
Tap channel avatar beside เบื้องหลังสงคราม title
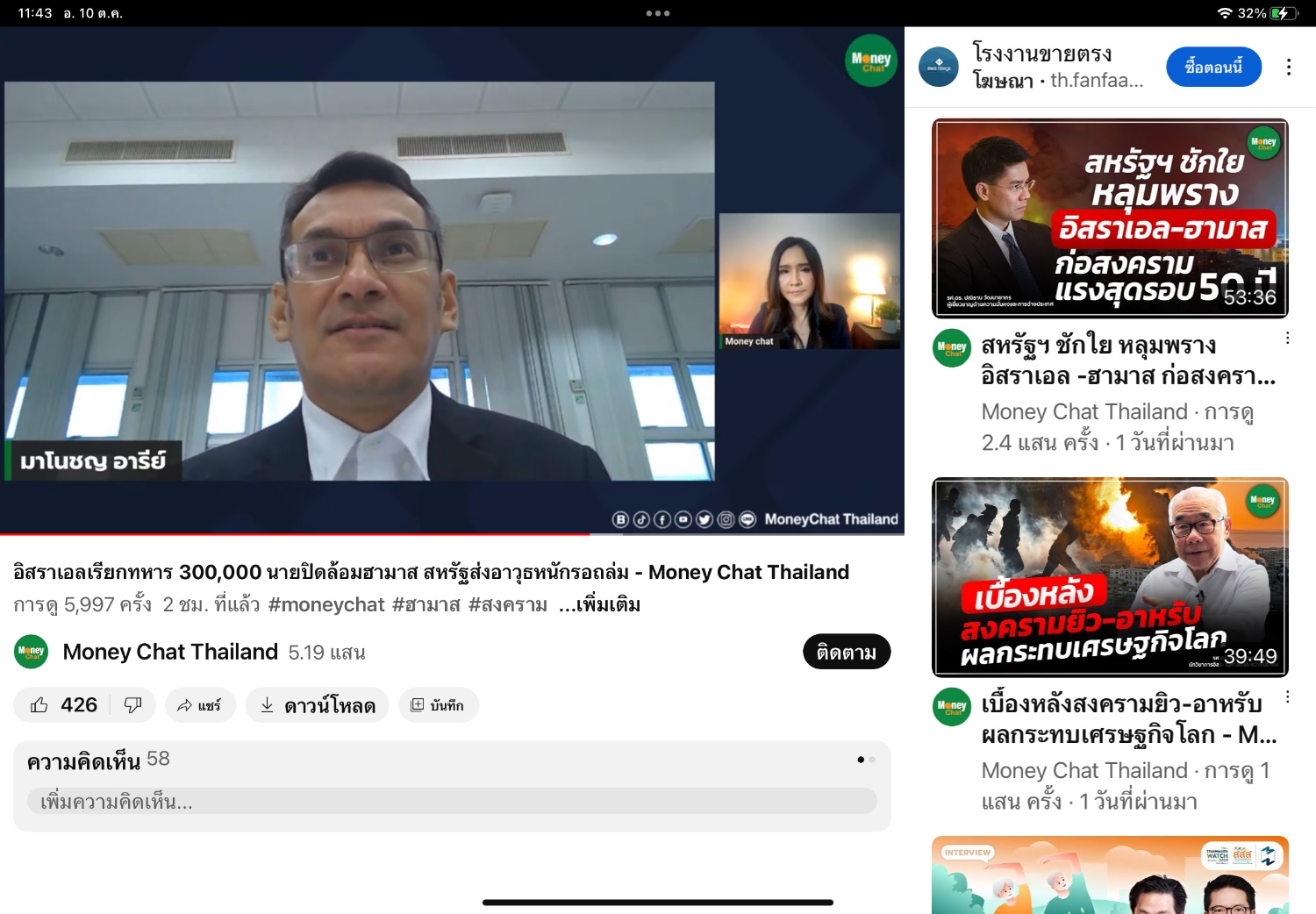[952, 707]
